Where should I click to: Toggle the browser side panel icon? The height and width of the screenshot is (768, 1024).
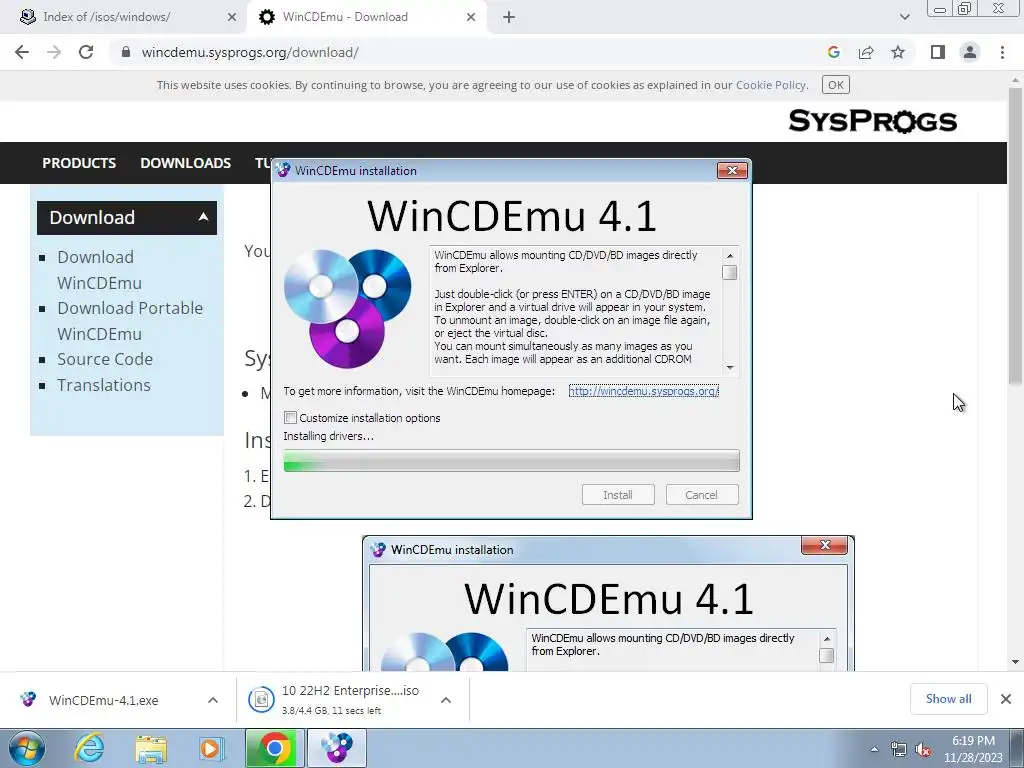938,52
